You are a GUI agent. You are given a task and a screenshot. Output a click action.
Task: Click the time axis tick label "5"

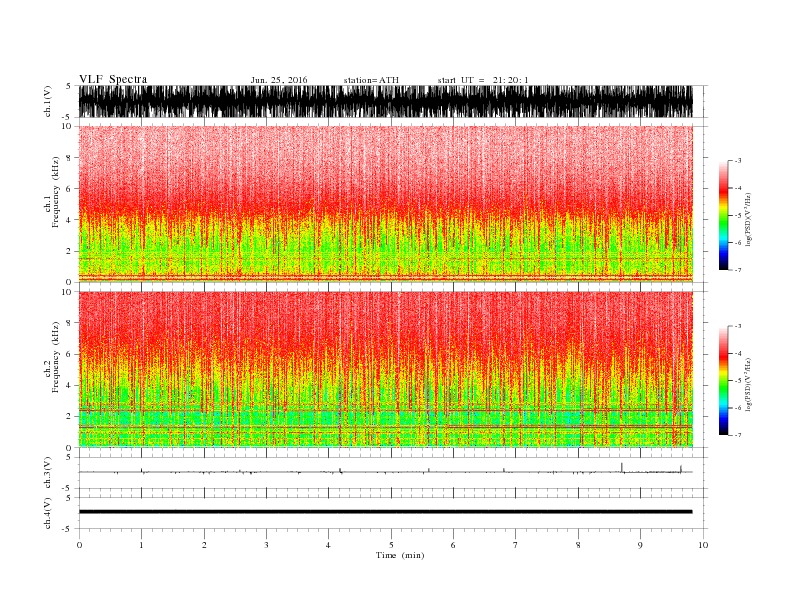tap(391, 545)
